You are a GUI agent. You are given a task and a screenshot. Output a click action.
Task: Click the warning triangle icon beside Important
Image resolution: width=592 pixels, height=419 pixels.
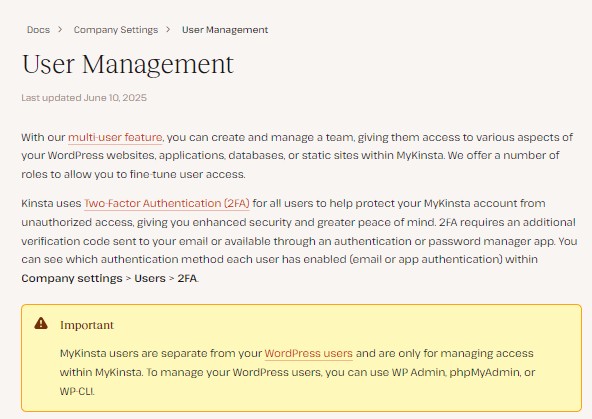pos(41,323)
